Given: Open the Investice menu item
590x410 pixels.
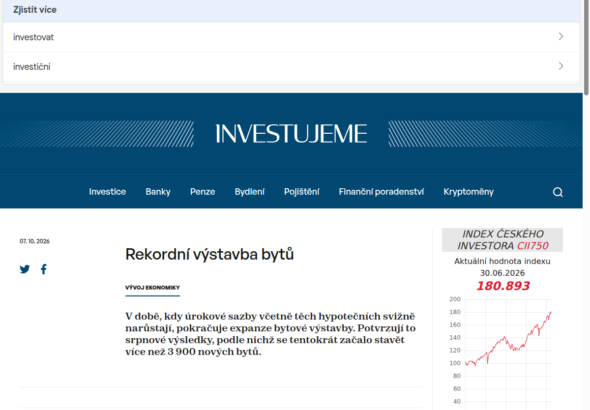Looking at the screenshot, I should point(107,192).
